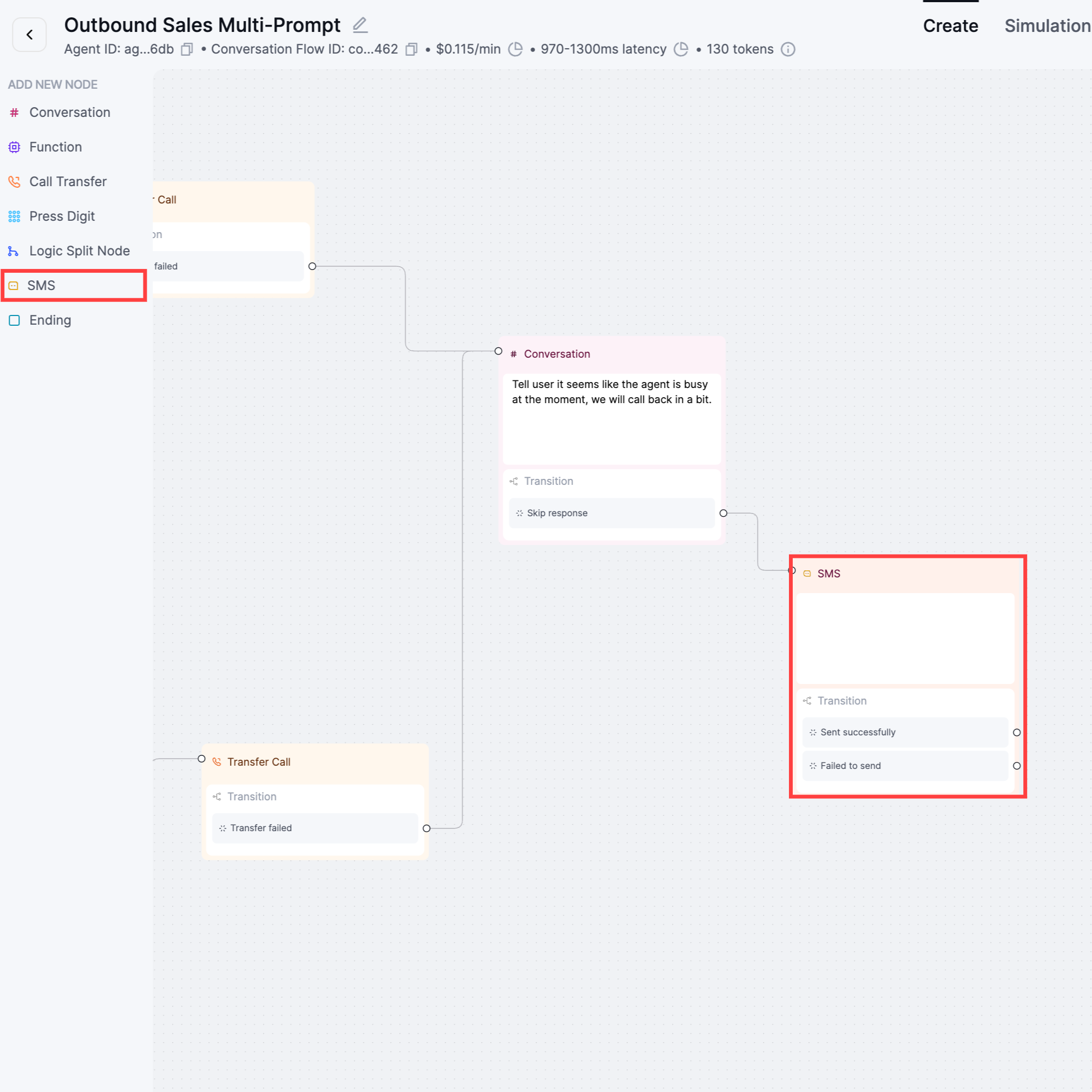The width and height of the screenshot is (1092, 1092).
Task: Copy the Conversation Flow ID
Action: tap(412, 50)
